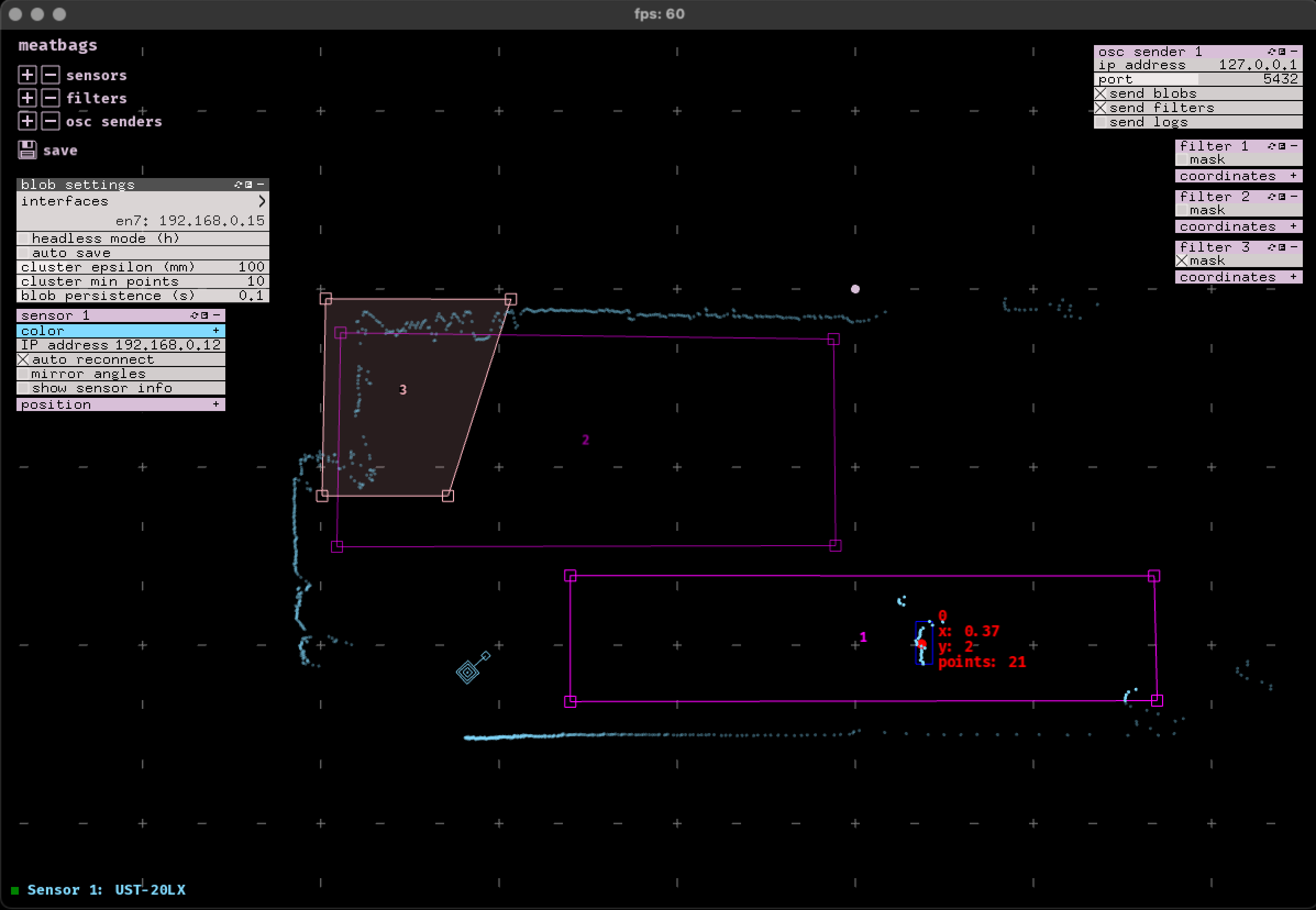Click save icon in filter 2 header
This screenshot has width=1316, height=910.
click(1282, 197)
